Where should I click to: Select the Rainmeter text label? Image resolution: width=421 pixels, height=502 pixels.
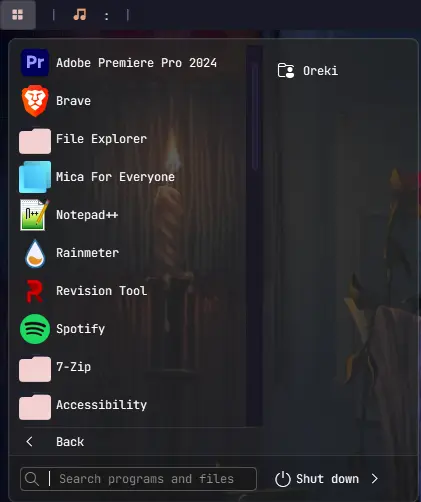click(x=87, y=253)
